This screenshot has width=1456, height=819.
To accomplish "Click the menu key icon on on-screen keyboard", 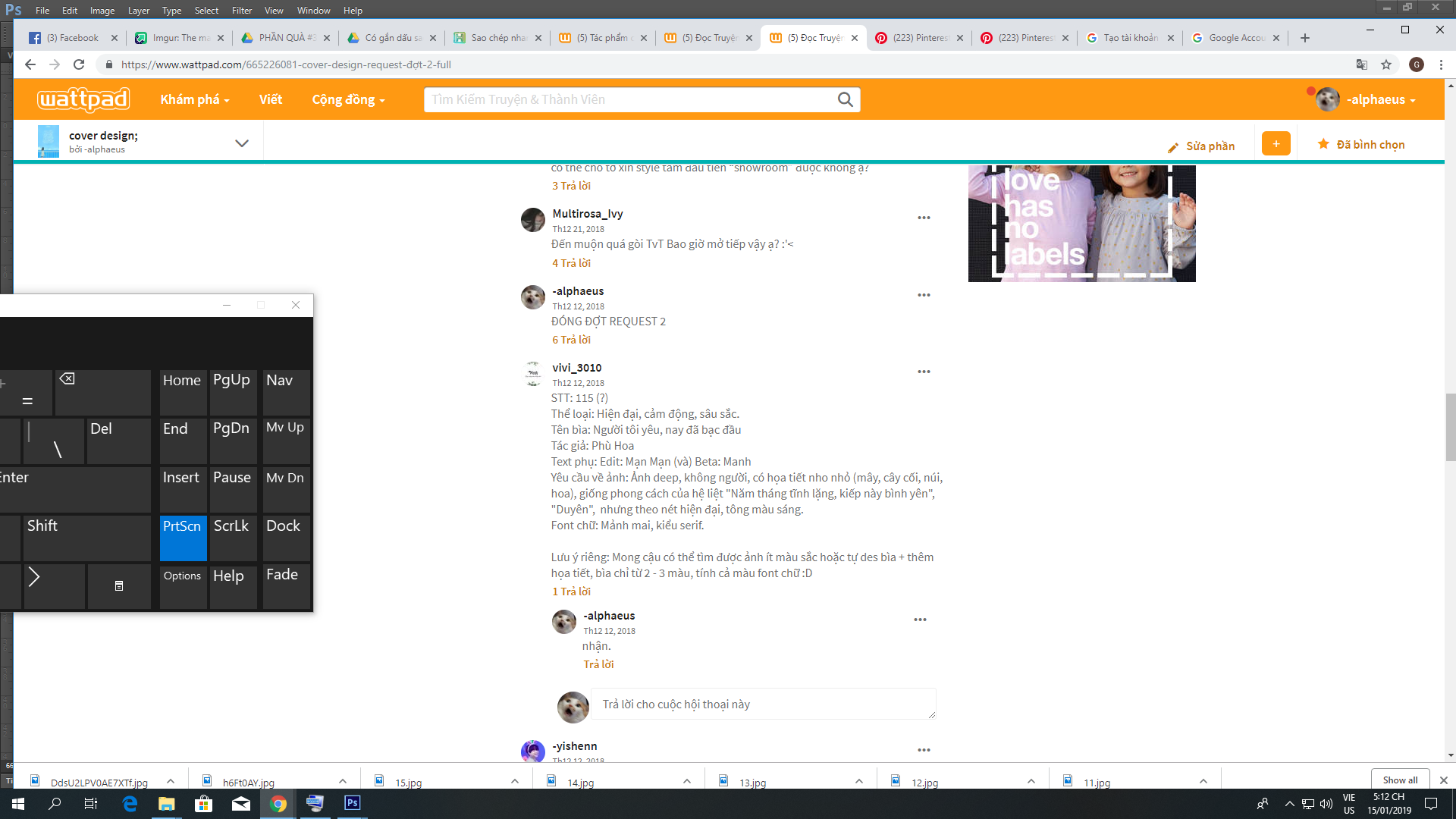I will click(119, 585).
